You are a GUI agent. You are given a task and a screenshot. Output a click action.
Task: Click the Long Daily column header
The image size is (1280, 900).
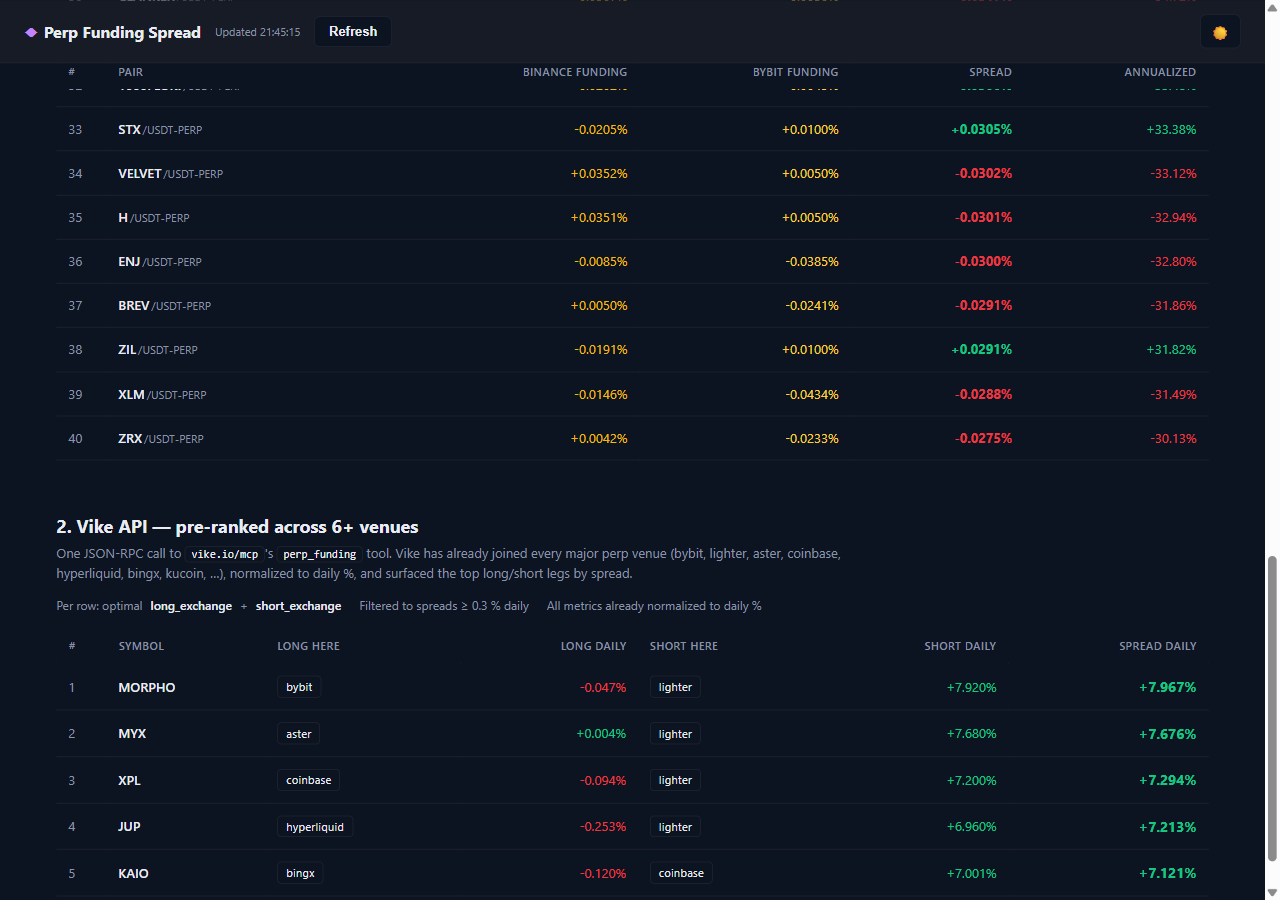(x=594, y=646)
